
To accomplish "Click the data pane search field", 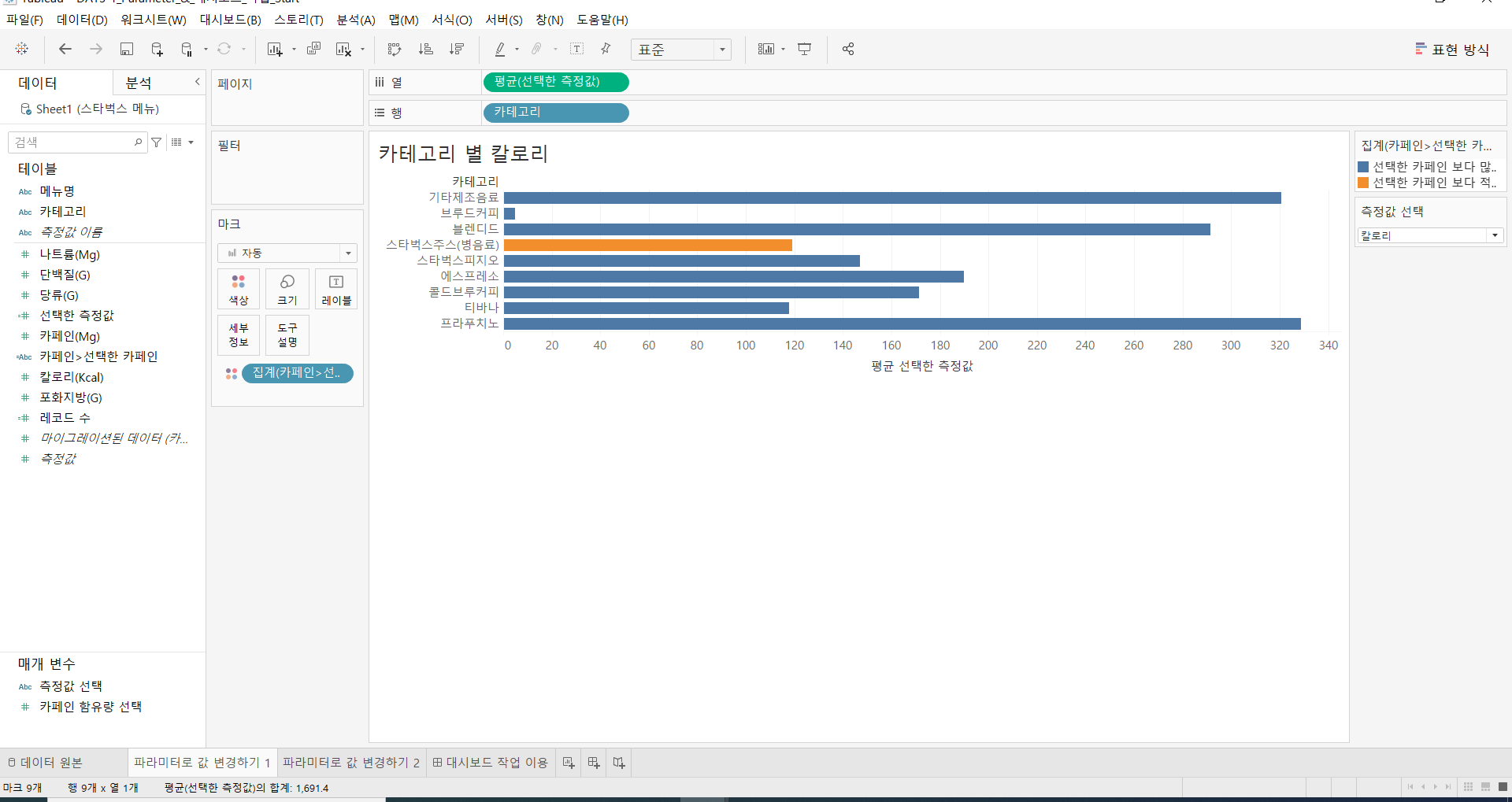I will click(x=77, y=142).
